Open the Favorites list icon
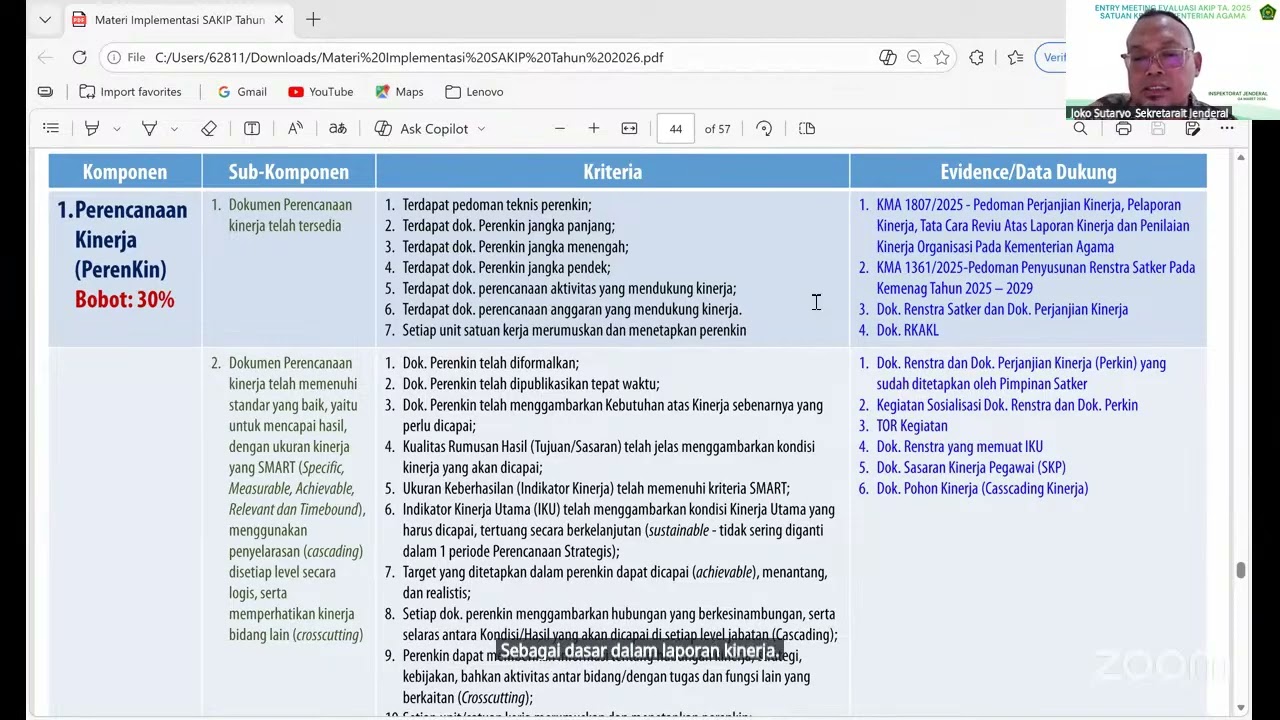The height and width of the screenshot is (720, 1280). (x=1015, y=57)
